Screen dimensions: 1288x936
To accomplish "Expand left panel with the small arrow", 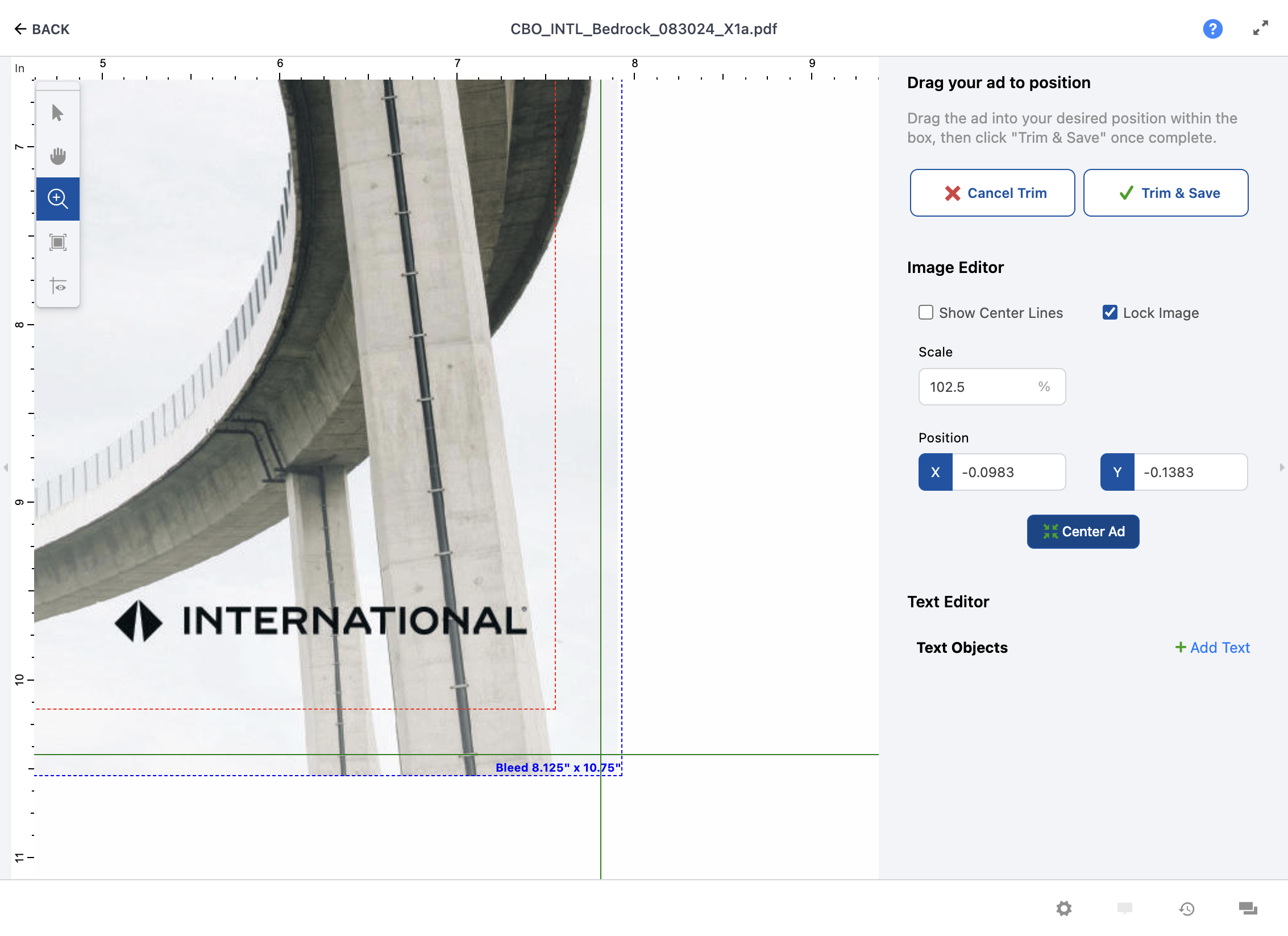I will [x=6, y=467].
